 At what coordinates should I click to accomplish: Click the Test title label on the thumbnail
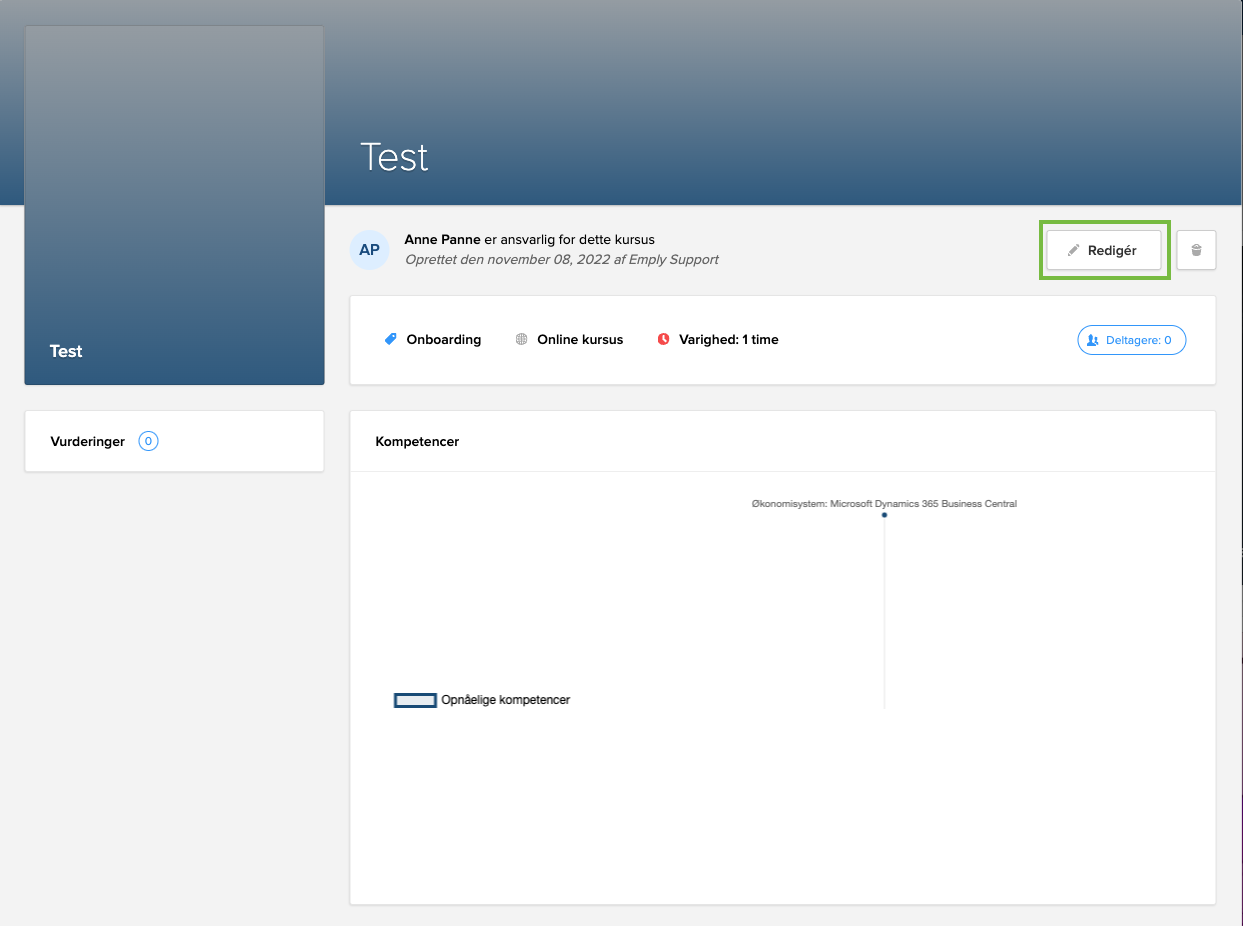pos(65,351)
